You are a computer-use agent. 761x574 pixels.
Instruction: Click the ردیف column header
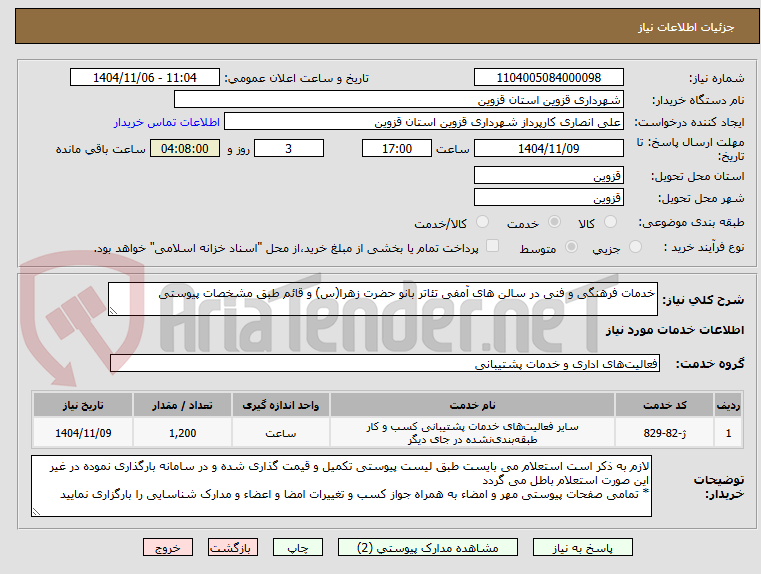pyautogui.click(x=728, y=405)
